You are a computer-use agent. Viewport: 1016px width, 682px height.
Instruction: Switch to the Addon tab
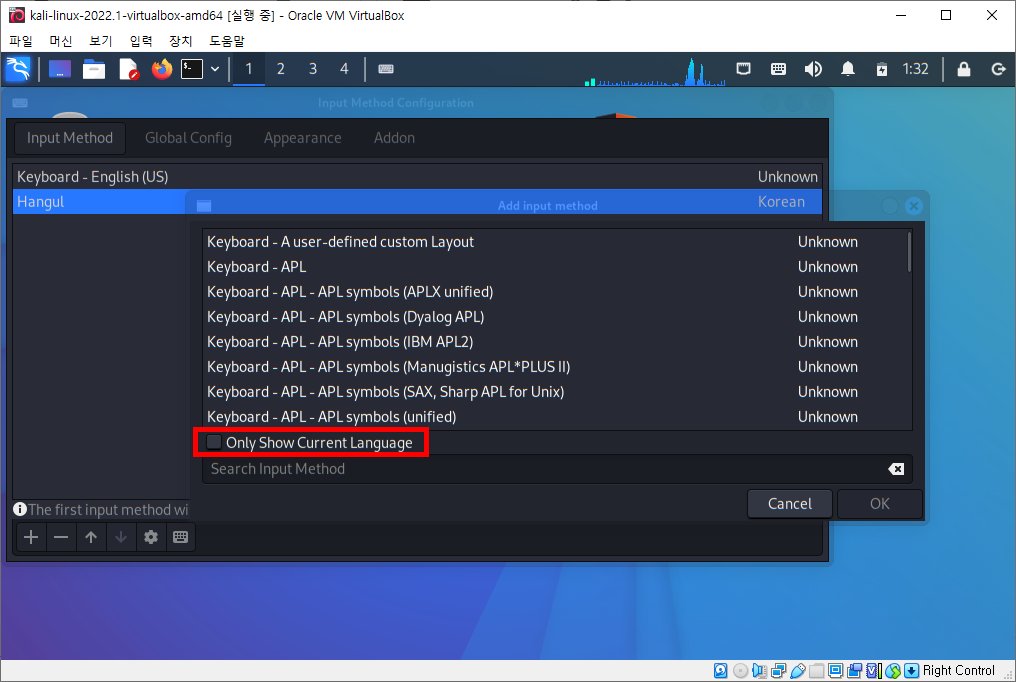click(394, 138)
